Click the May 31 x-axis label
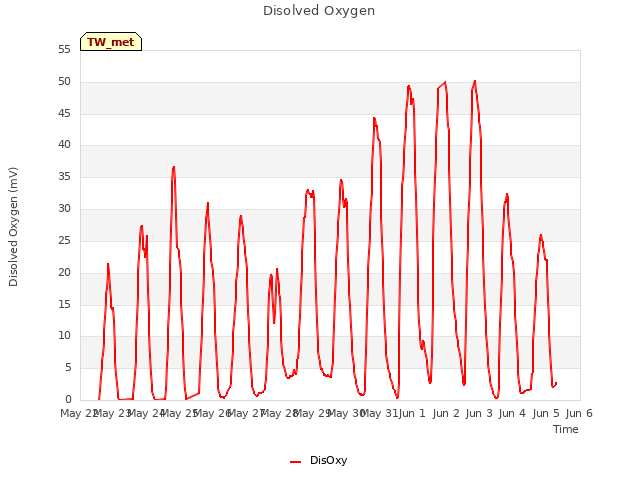 pyautogui.click(x=379, y=413)
